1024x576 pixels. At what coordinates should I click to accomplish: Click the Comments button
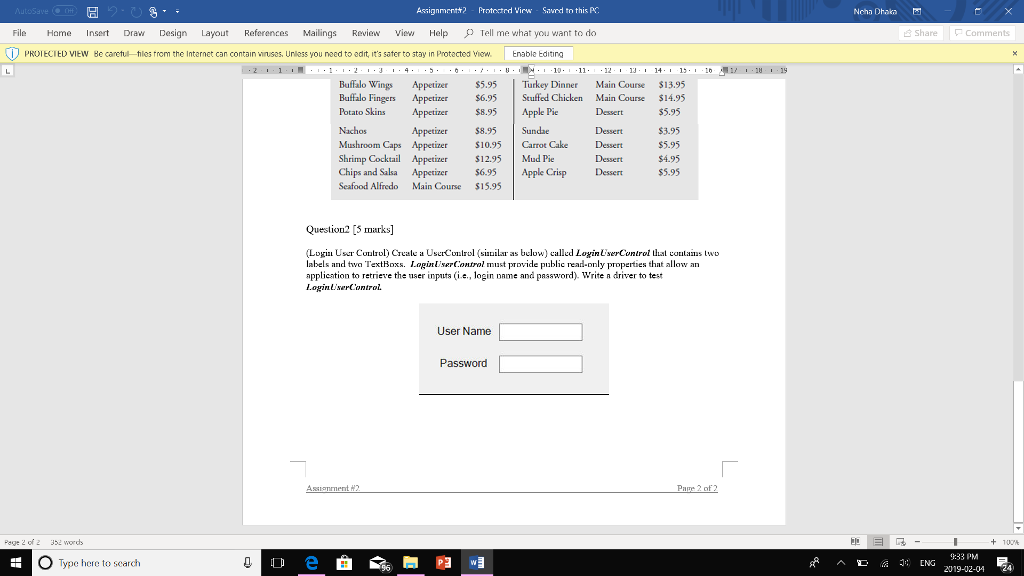(x=983, y=33)
